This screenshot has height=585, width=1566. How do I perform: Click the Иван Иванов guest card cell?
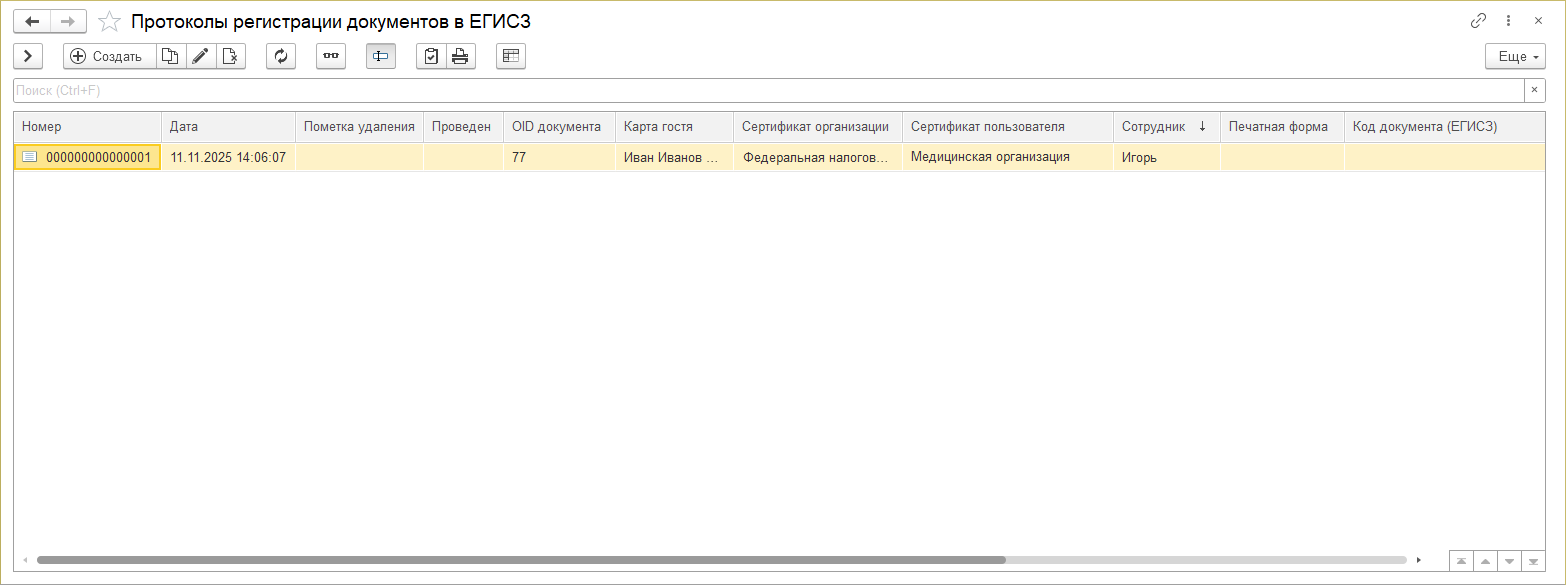(674, 157)
